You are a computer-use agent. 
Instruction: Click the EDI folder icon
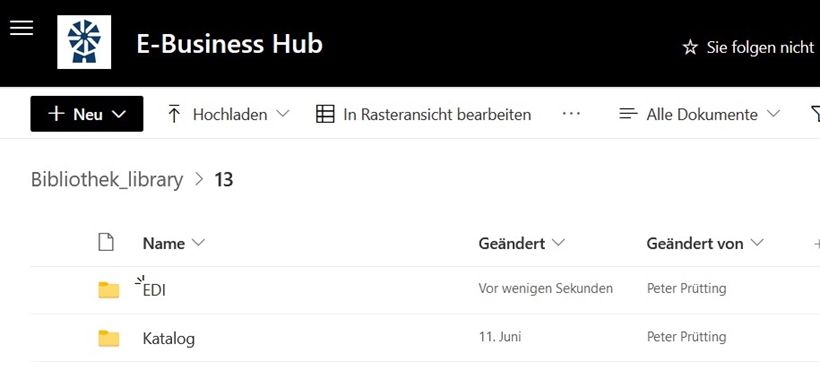click(x=109, y=290)
